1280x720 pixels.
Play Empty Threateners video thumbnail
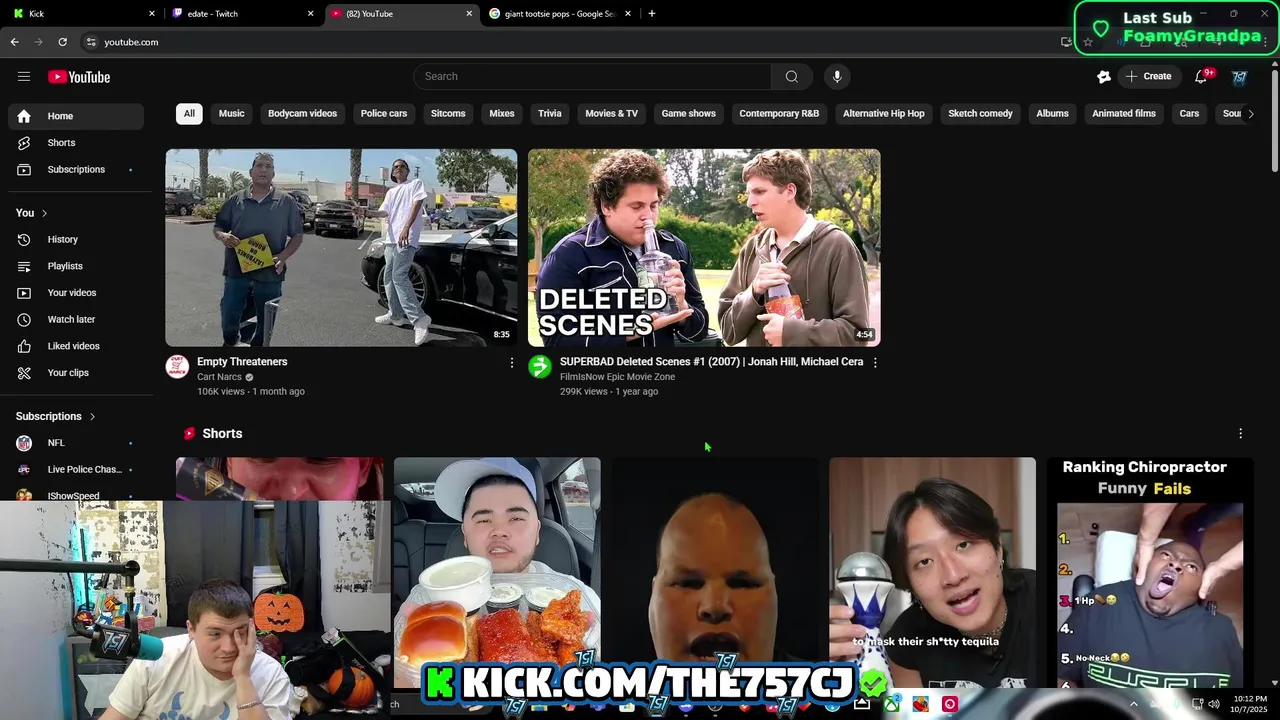point(341,248)
